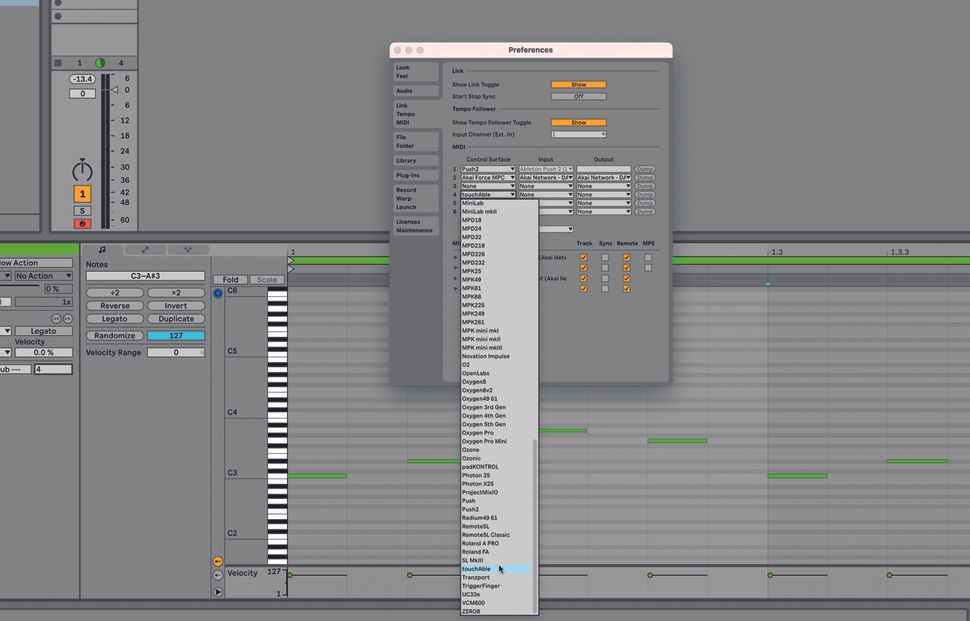Click the clip play triangle beside the Velocity lane

coord(218,591)
